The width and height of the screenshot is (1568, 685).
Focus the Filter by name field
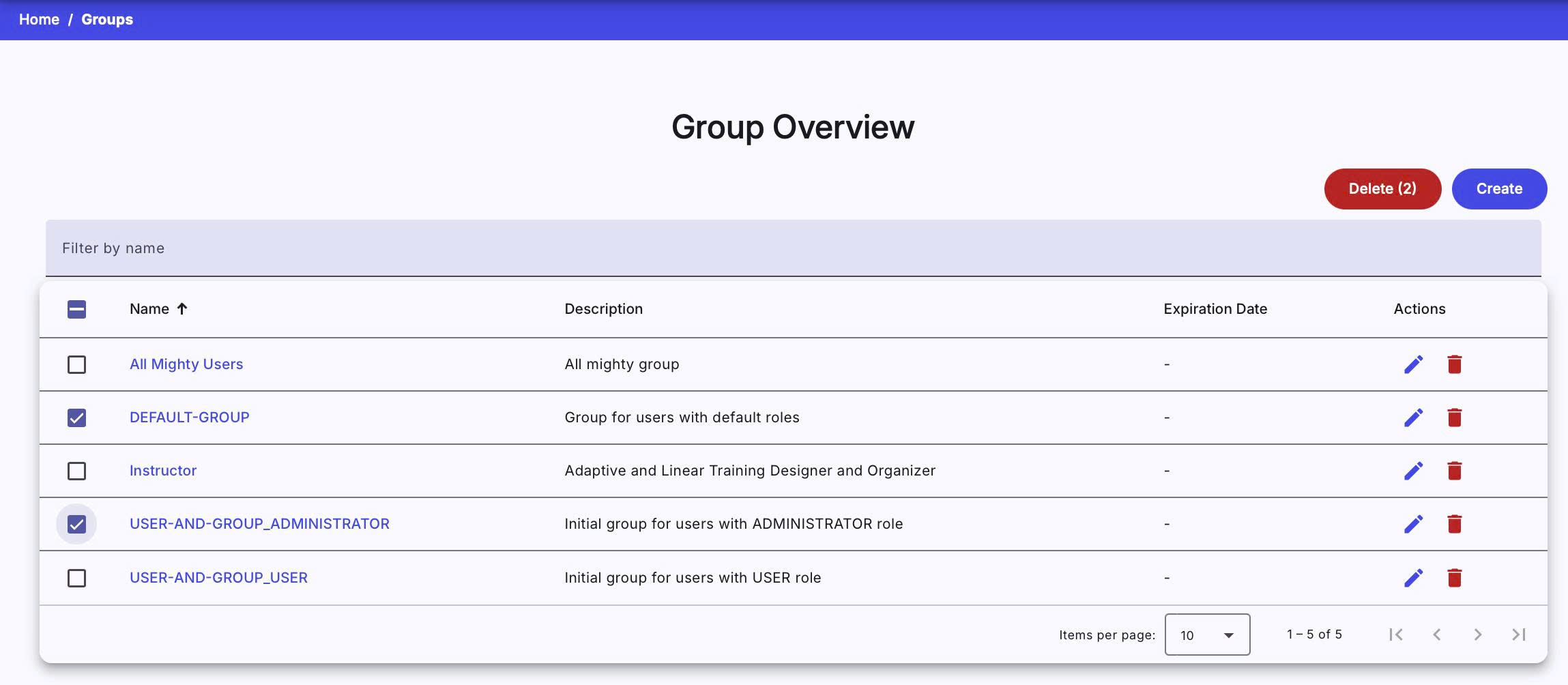pyautogui.click(x=793, y=248)
